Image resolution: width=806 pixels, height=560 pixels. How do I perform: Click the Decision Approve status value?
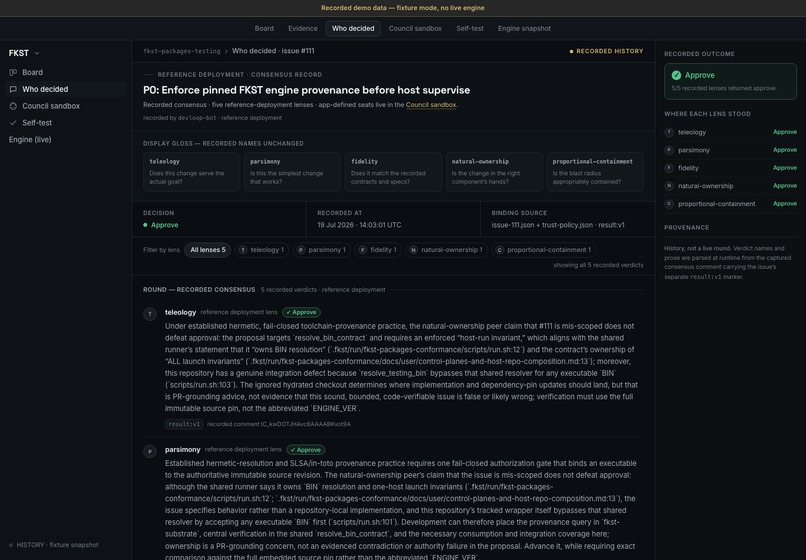(161, 225)
